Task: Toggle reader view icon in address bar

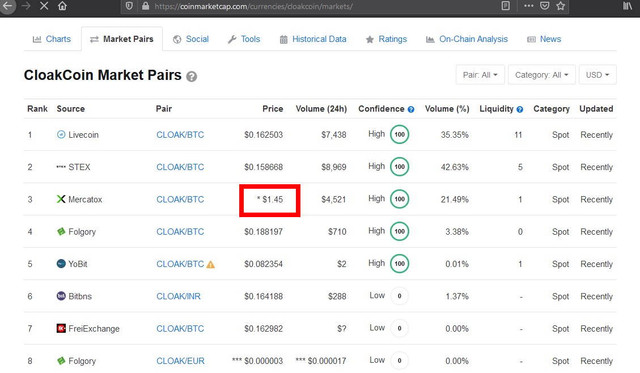Action: point(505,6)
